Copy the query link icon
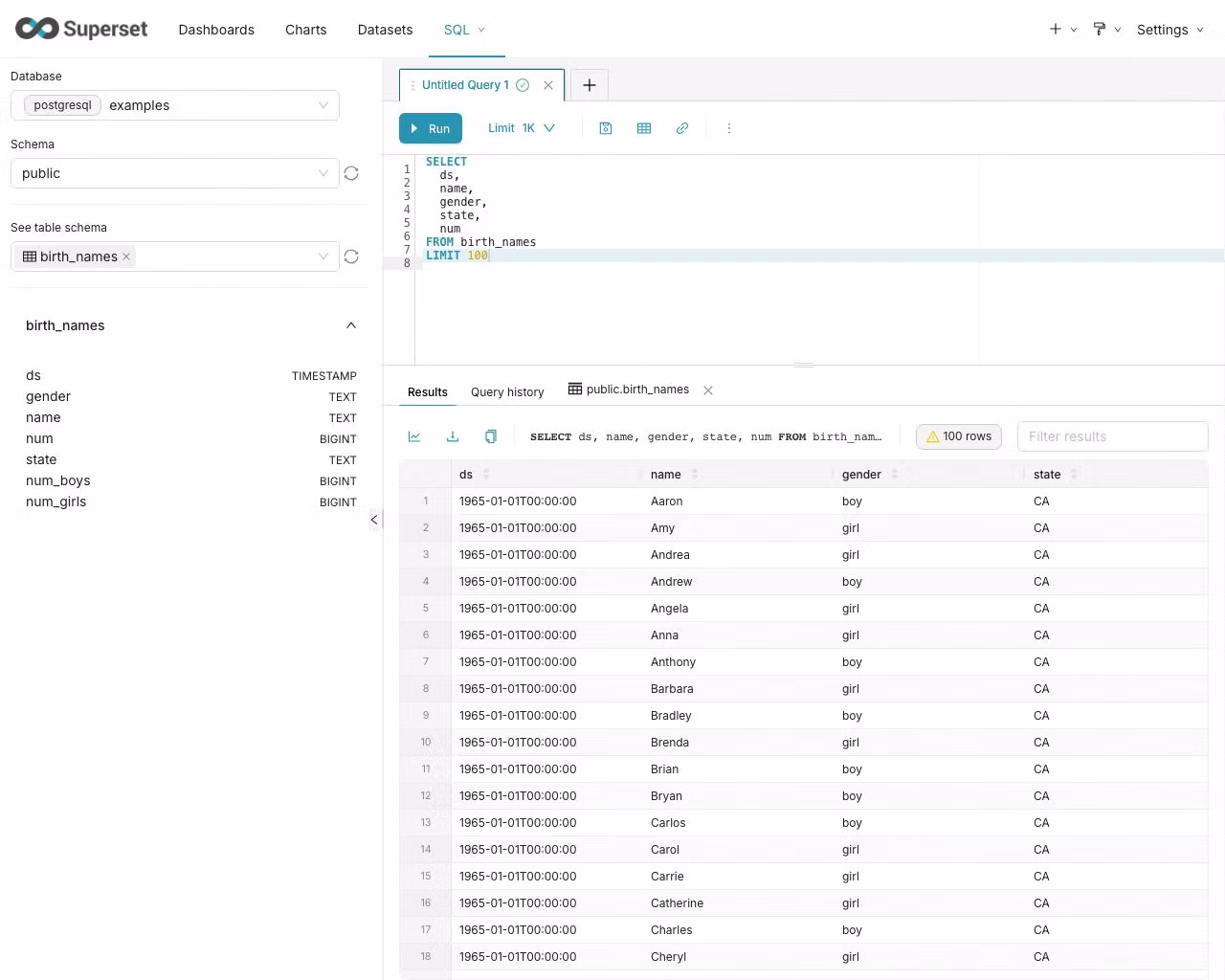Image resolution: width=1225 pixels, height=980 pixels. coord(682,128)
